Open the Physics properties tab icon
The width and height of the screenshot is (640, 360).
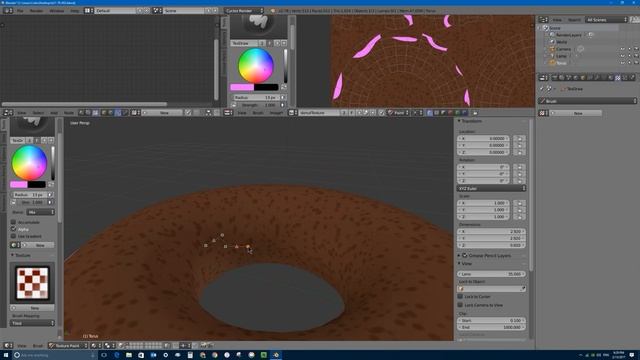click(x=632, y=77)
